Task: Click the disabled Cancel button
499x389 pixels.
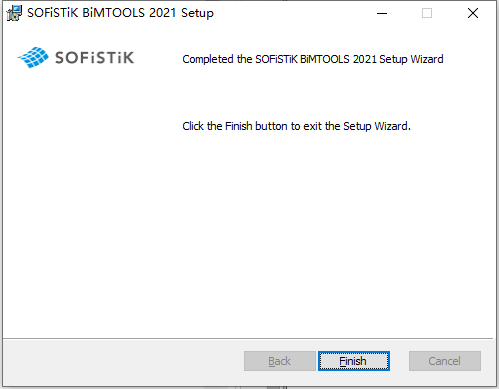Action: pos(445,361)
